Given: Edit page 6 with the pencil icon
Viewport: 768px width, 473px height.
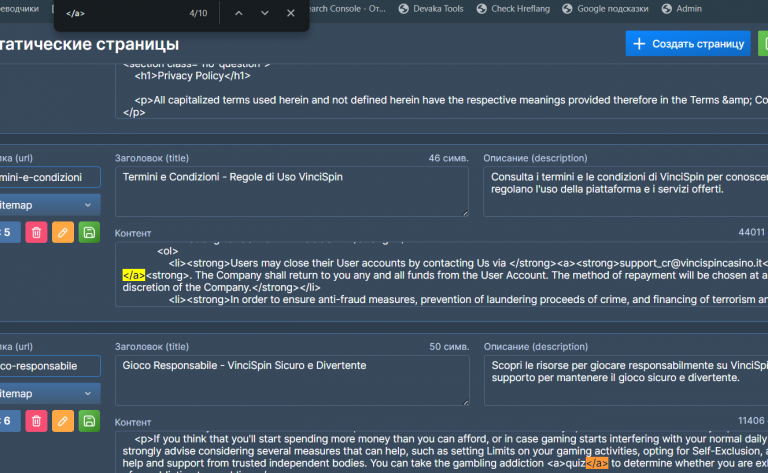Looking at the screenshot, I should tap(63, 421).
